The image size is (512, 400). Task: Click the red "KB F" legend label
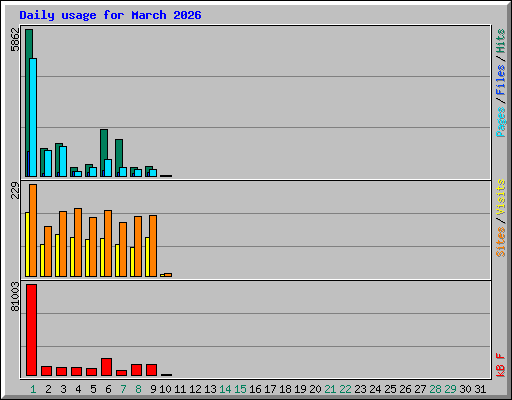tap(501, 365)
